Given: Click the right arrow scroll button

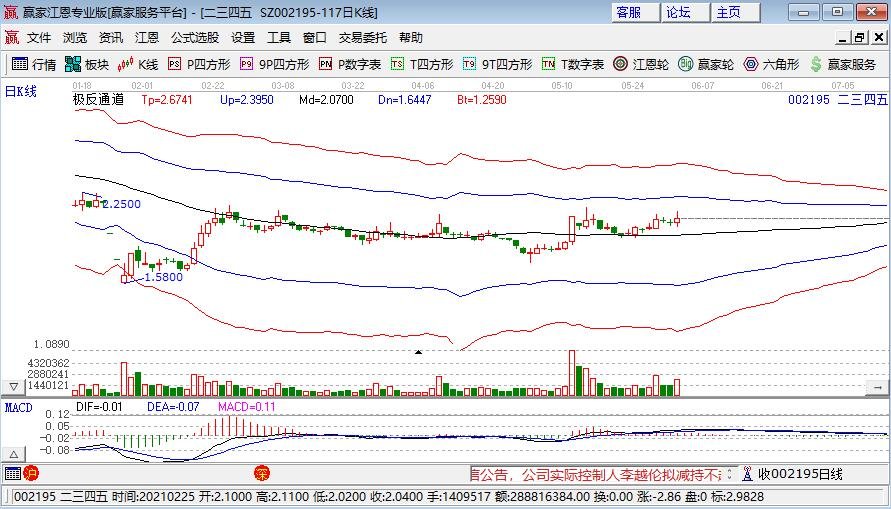Looking at the screenshot, I should click(877, 387).
